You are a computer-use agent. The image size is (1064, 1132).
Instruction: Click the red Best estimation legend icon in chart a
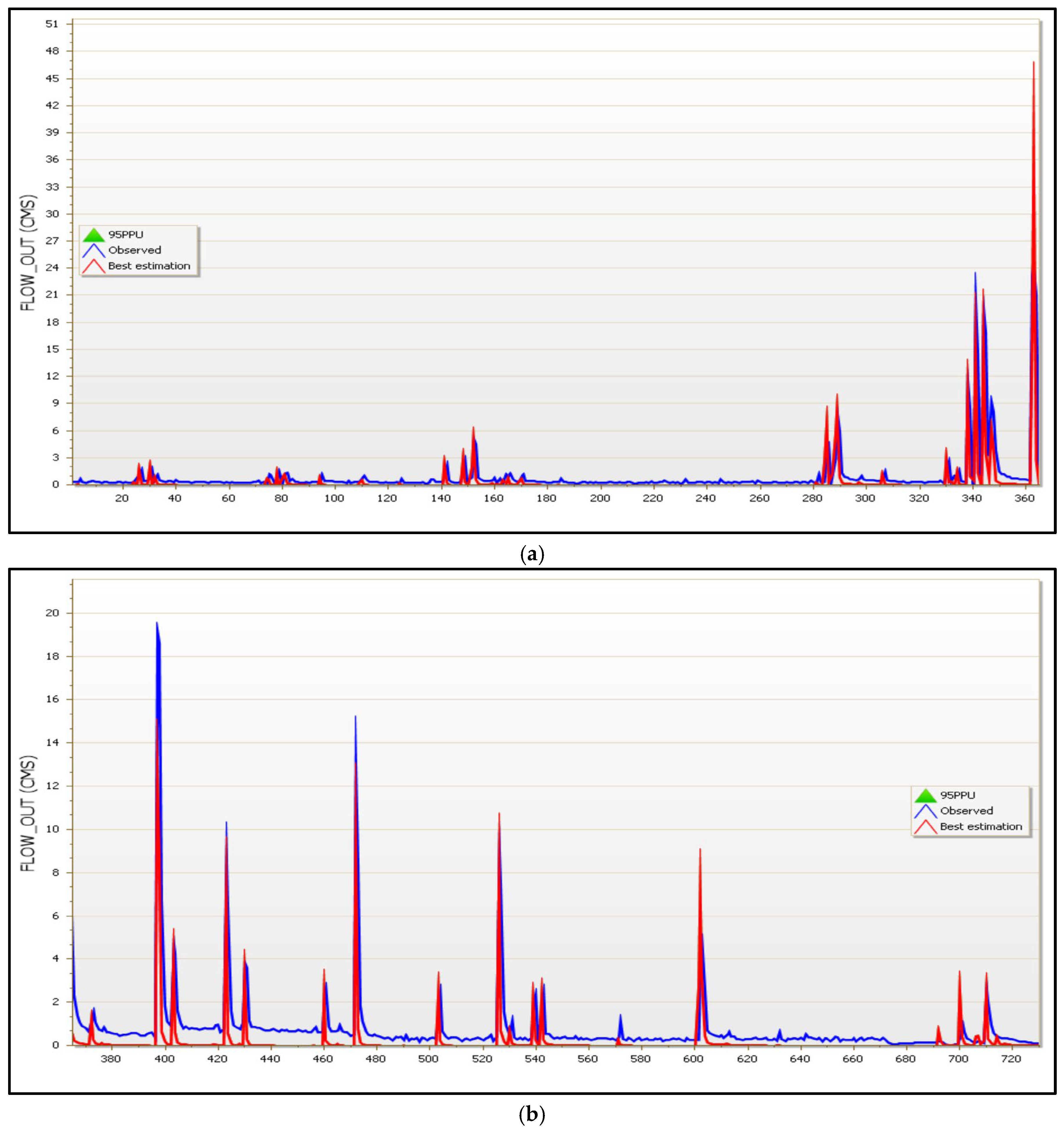coord(93,266)
